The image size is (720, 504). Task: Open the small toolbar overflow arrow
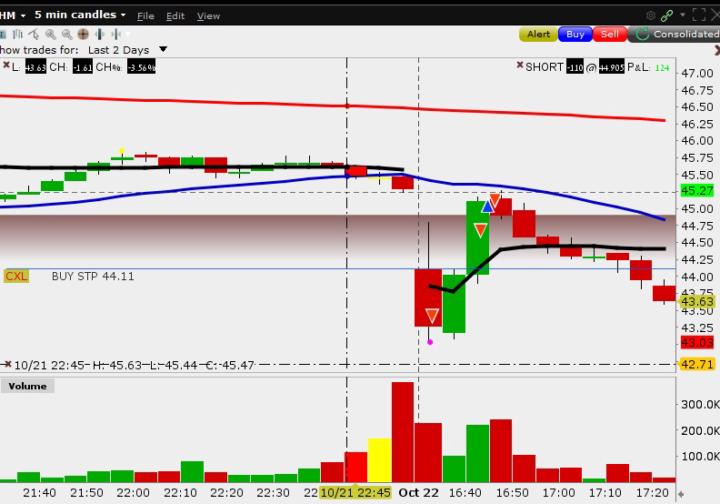tap(128, 34)
